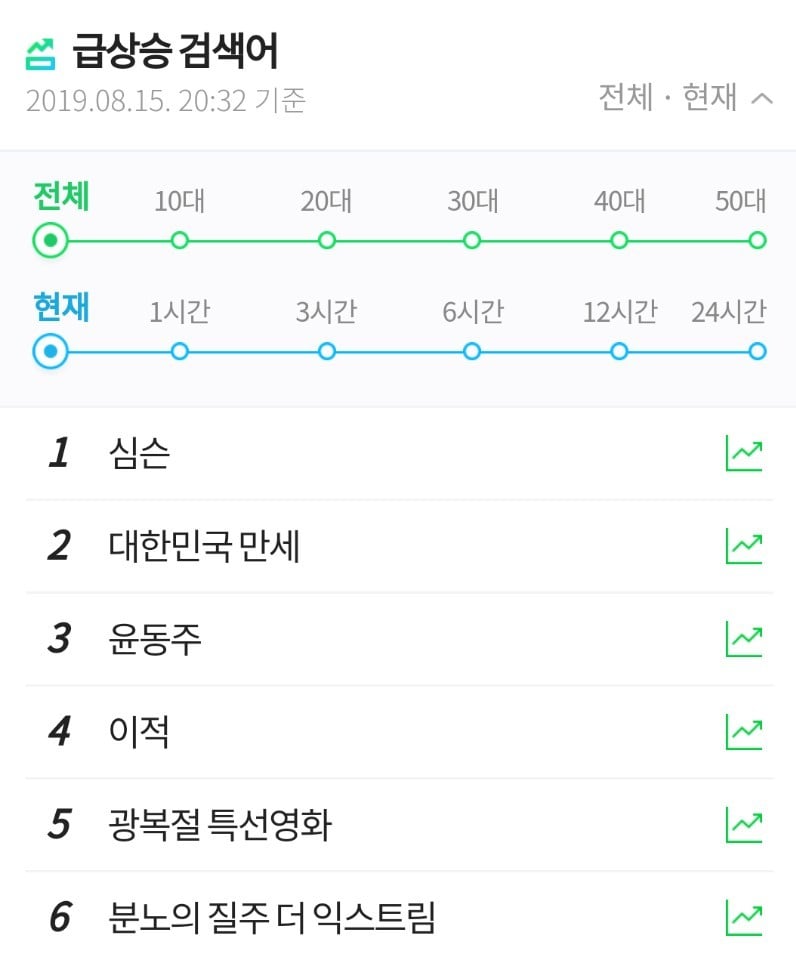Screen dimensions: 796x960
Task: Pick the 24시간 time range option
Action: coord(757,351)
